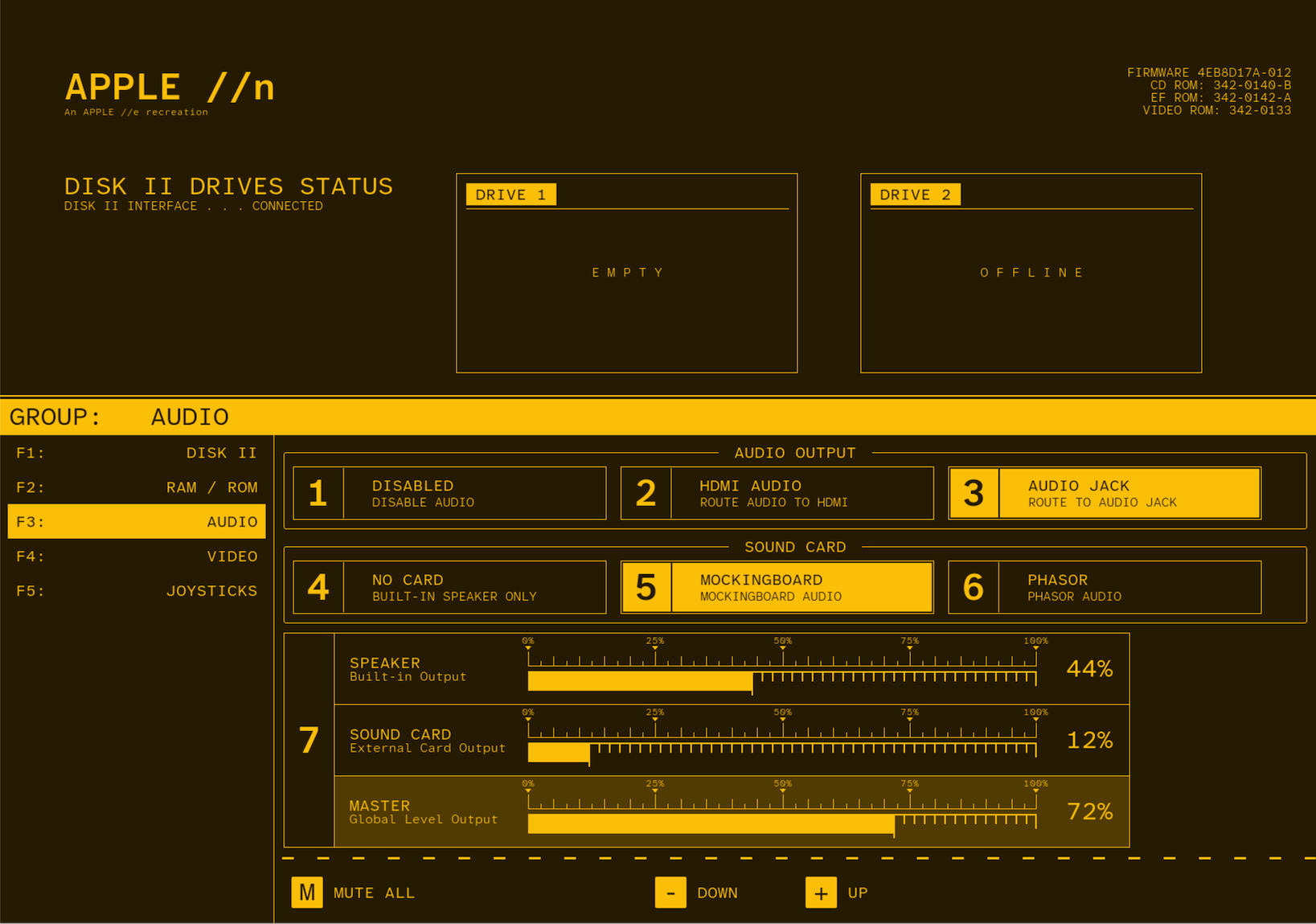Select the F1 DISK II menu group
The height and width of the screenshot is (924, 1316).
137,453
